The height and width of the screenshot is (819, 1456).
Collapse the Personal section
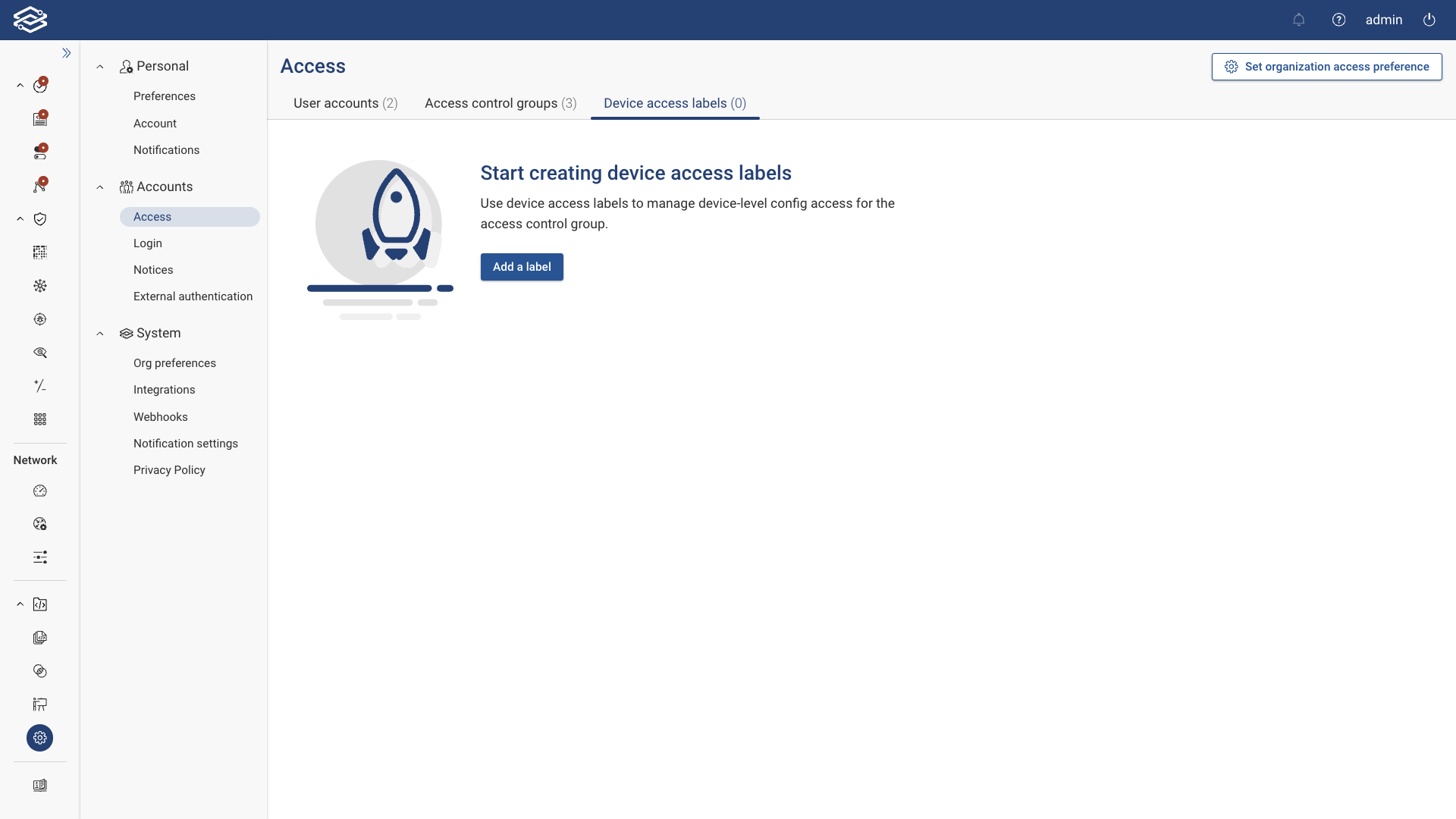click(99, 67)
